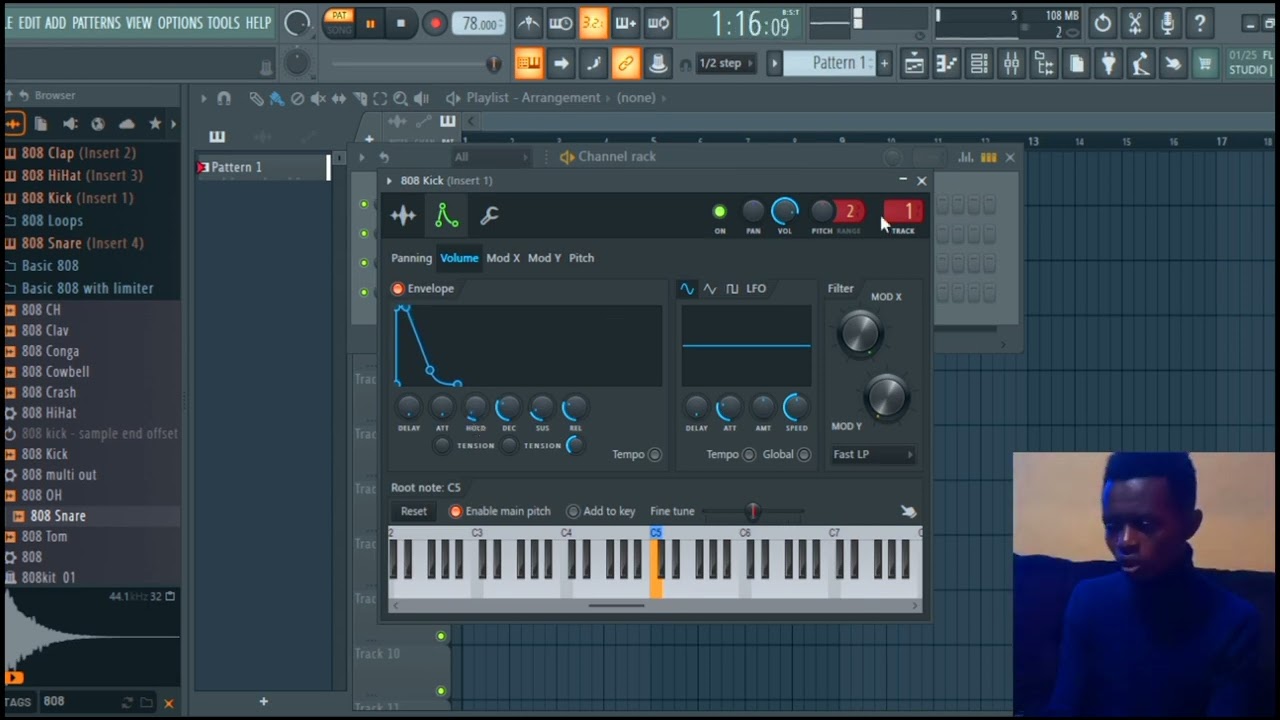Open the Playlist - Arrangement breadcrumb
This screenshot has width=1280, height=720.
pos(533,98)
